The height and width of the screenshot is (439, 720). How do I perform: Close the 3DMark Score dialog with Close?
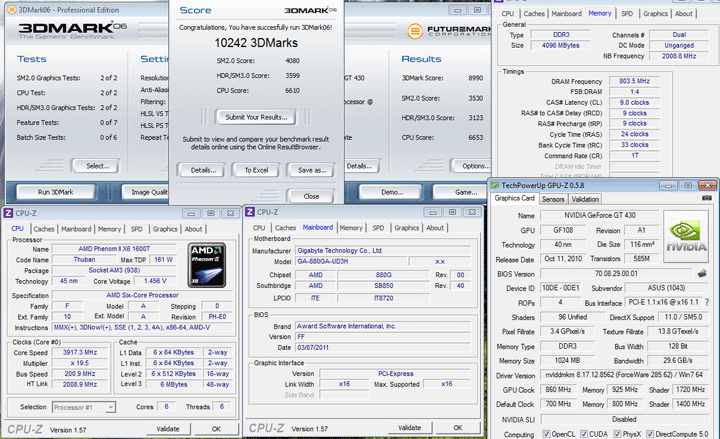311,196
